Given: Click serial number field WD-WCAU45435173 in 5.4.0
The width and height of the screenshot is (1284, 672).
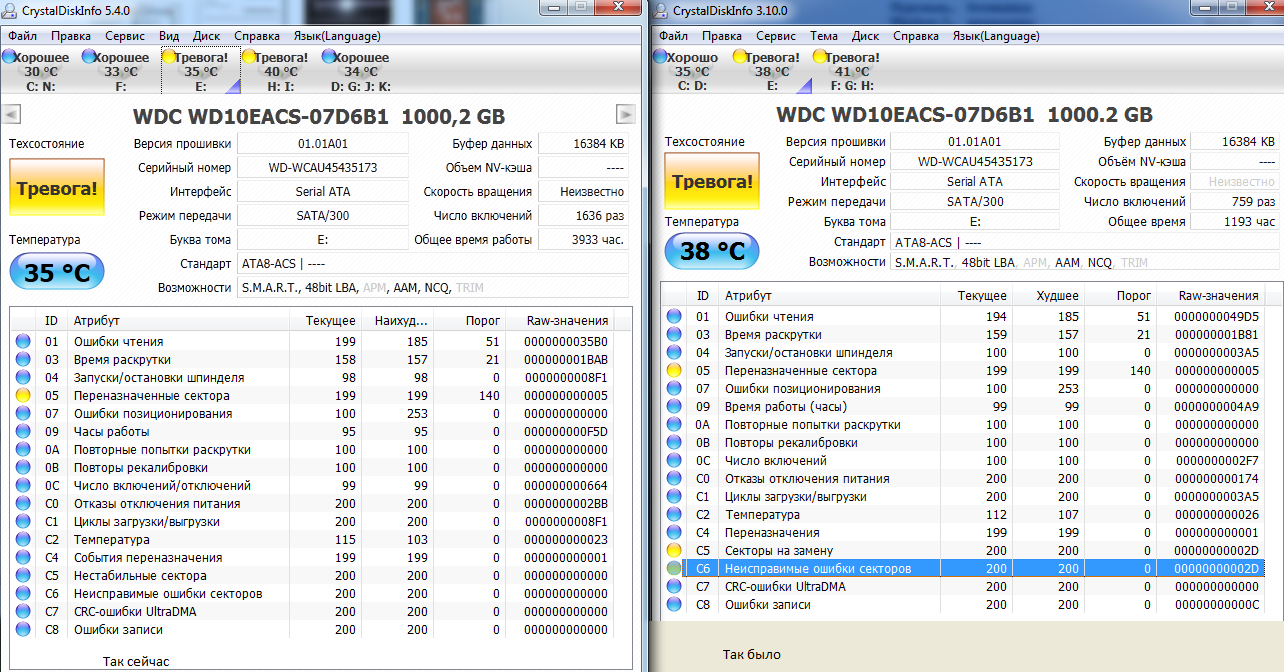Looking at the screenshot, I should [x=323, y=167].
